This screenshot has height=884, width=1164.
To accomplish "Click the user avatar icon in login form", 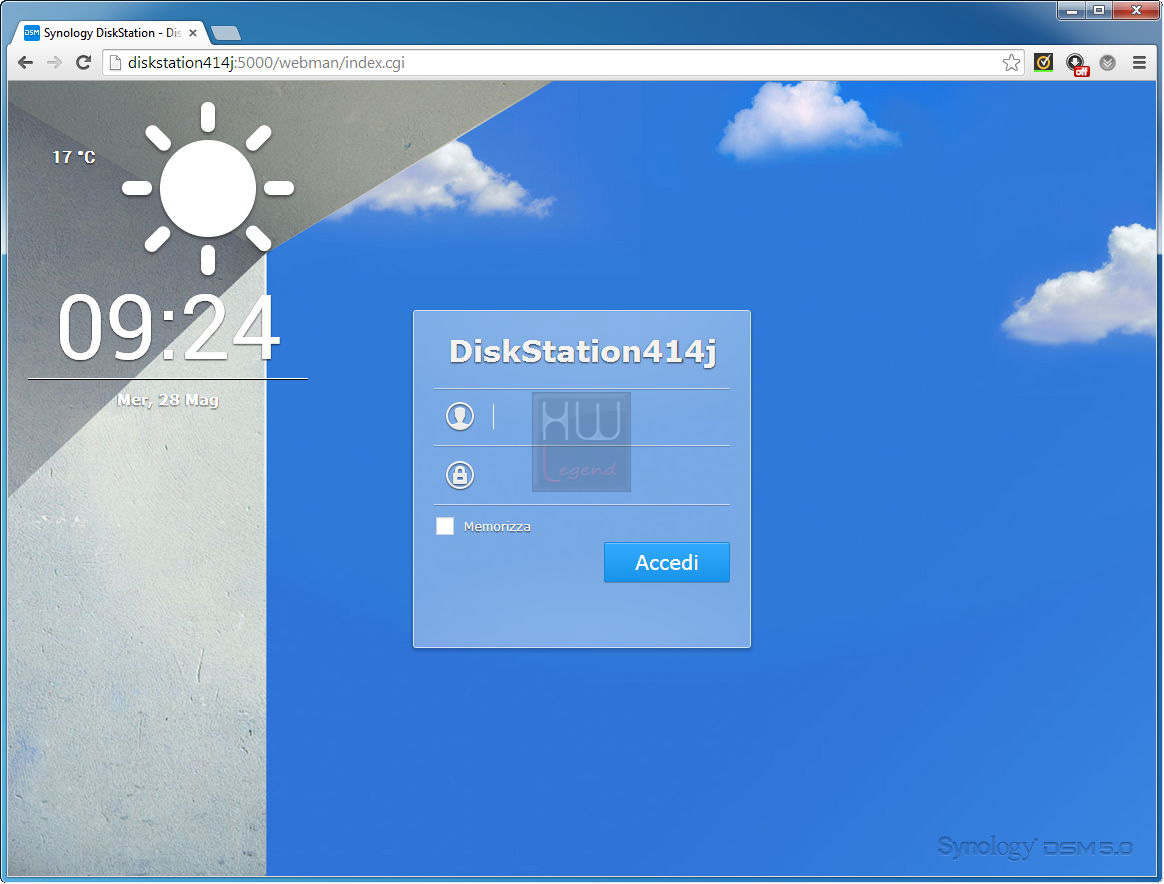I will tap(460, 416).
